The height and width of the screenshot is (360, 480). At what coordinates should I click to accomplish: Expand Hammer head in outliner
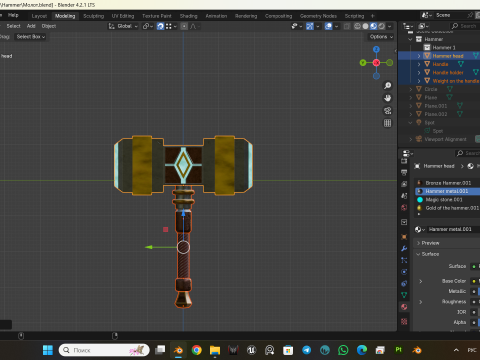pos(419,56)
